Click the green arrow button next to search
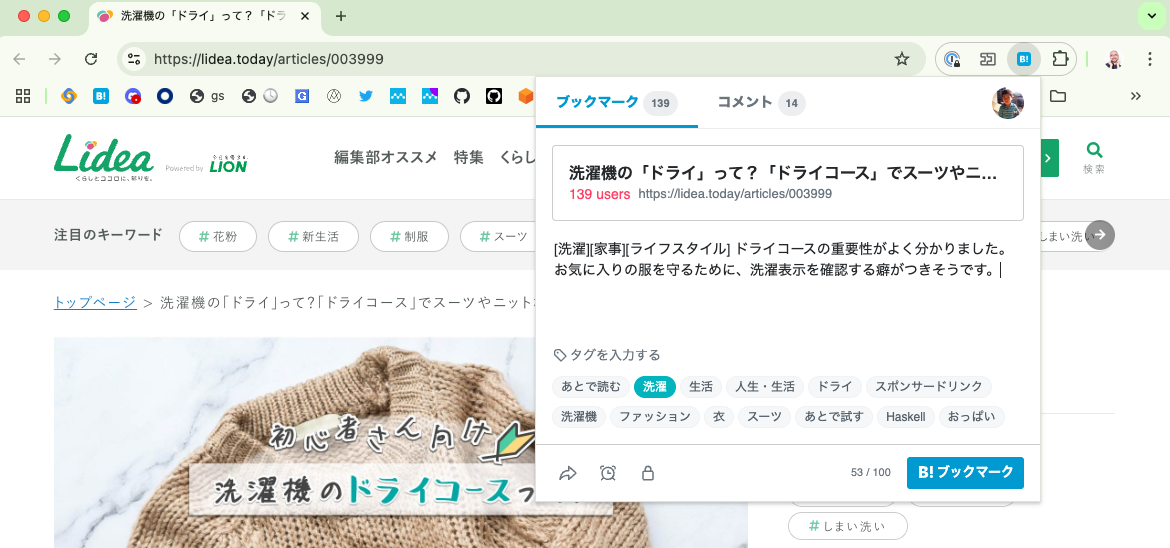The height and width of the screenshot is (548, 1170). (1048, 158)
